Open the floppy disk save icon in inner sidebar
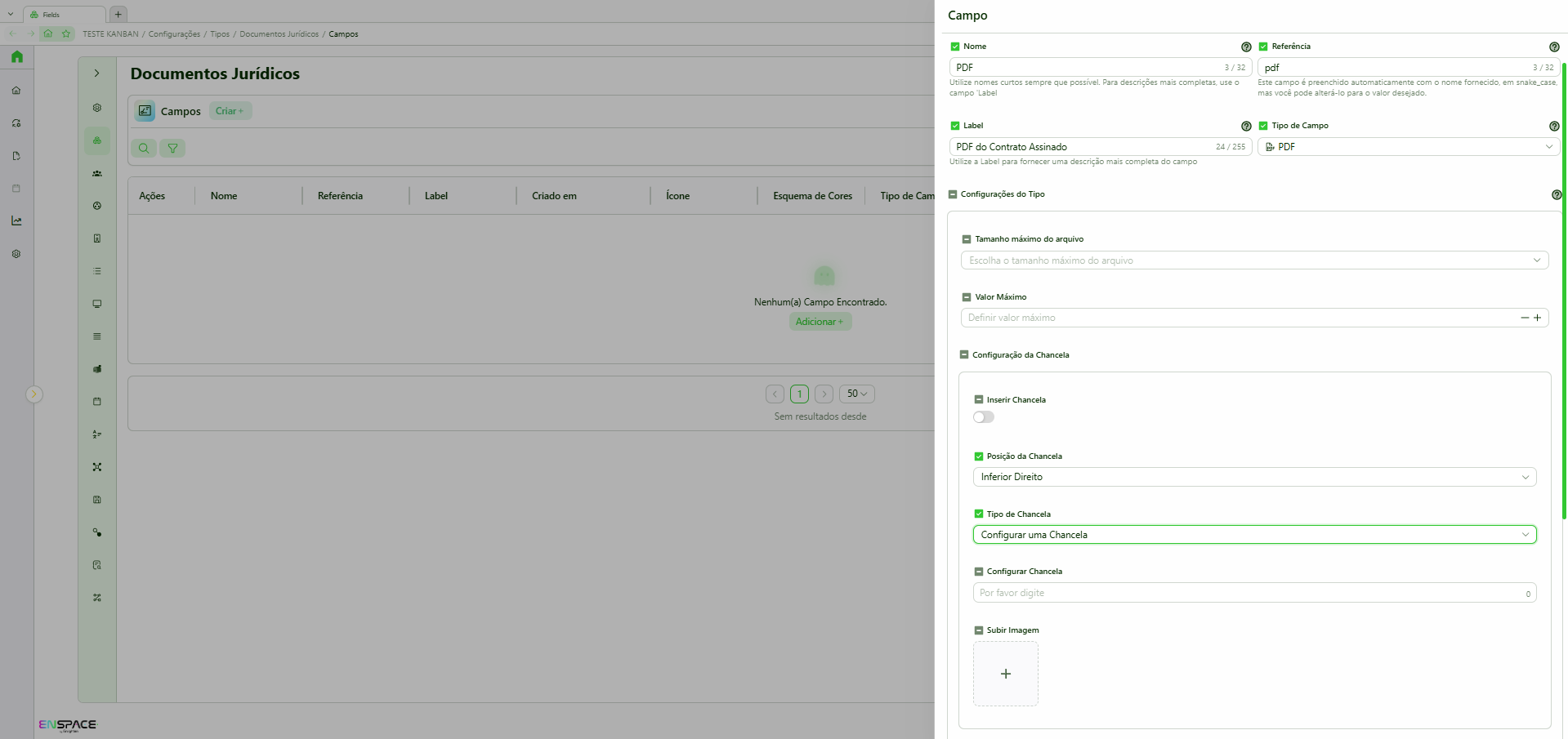This screenshot has width=1568, height=739. point(97,500)
